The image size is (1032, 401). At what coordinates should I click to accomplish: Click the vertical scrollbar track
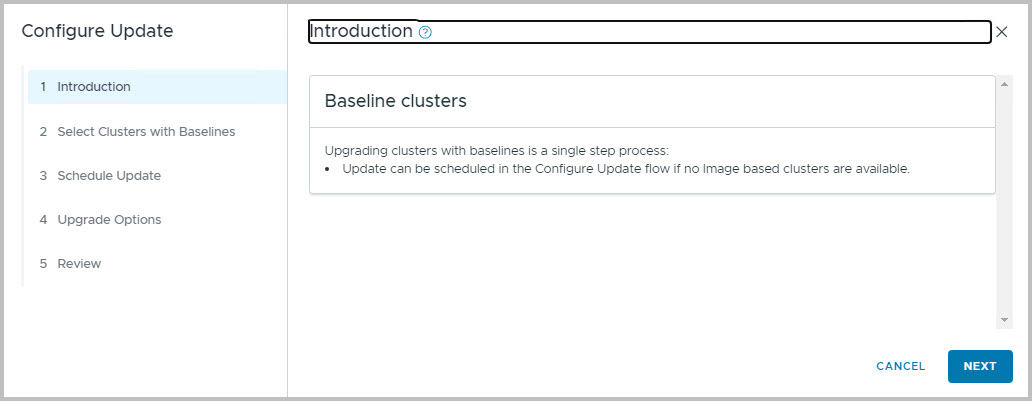coord(1004,202)
